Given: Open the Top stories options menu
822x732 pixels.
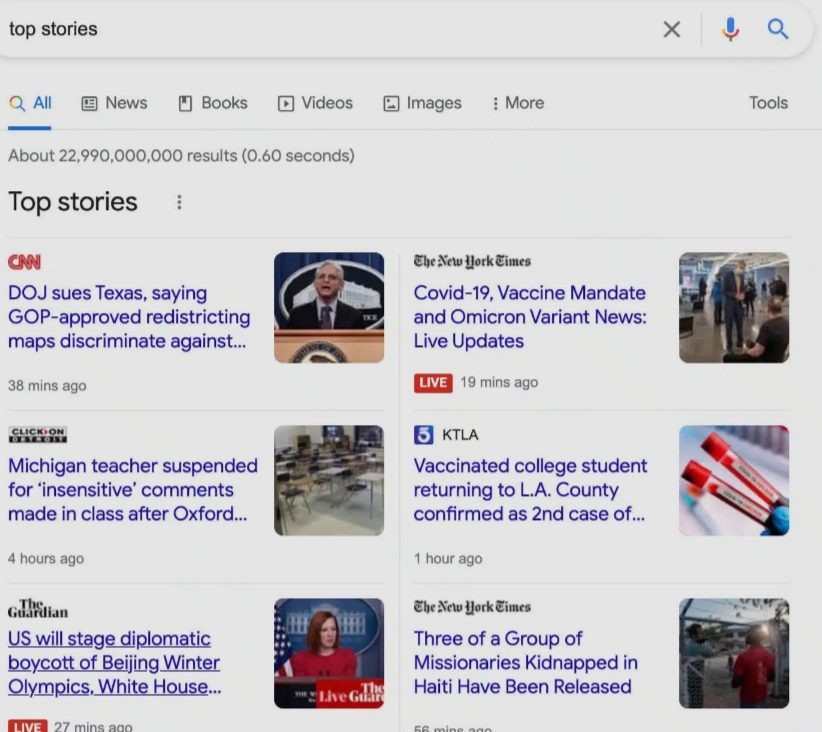Looking at the screenshot, I should (x=178, y=201).
